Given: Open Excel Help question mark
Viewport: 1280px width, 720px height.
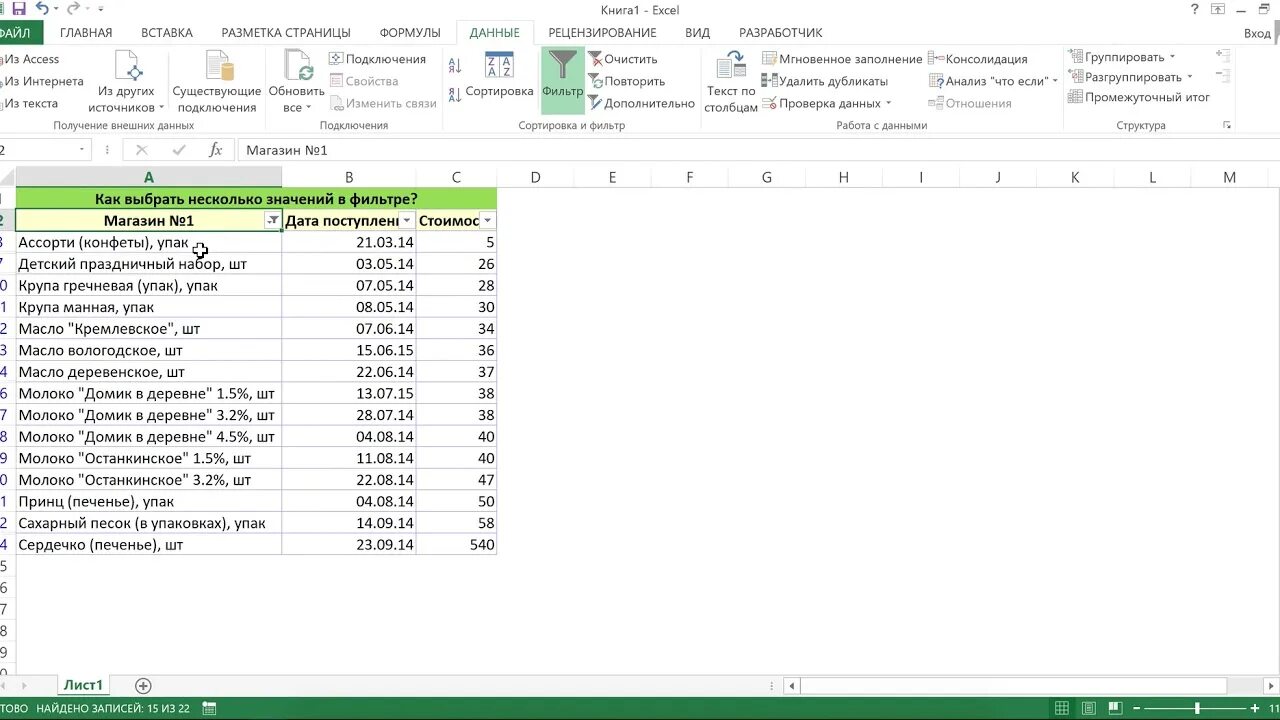Looking at the screenshot, I should click(1195, 9).
